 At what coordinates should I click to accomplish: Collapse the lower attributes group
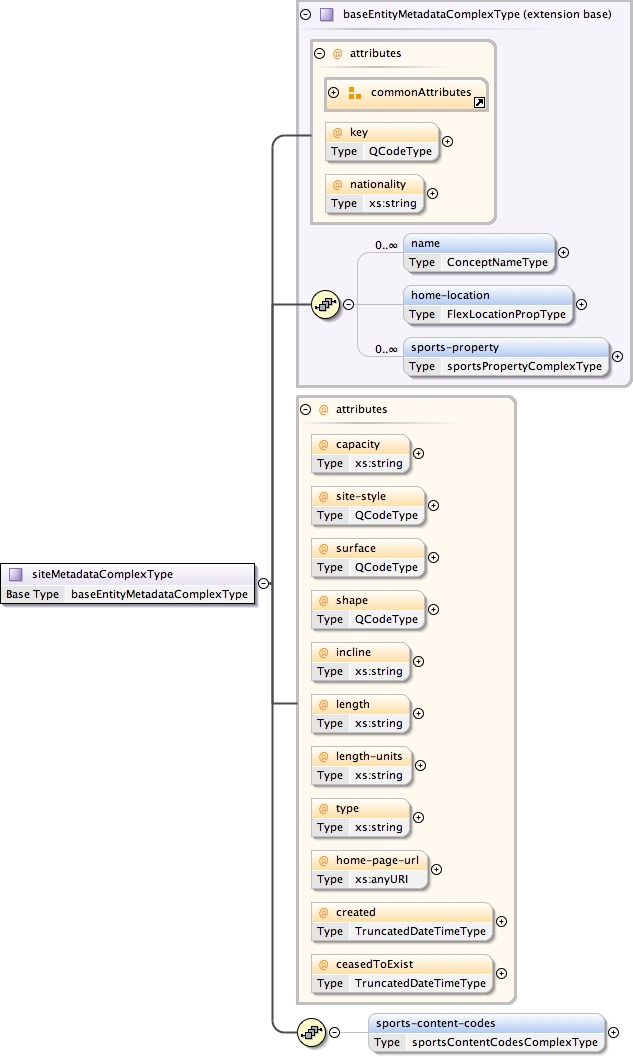click(305, 409)
